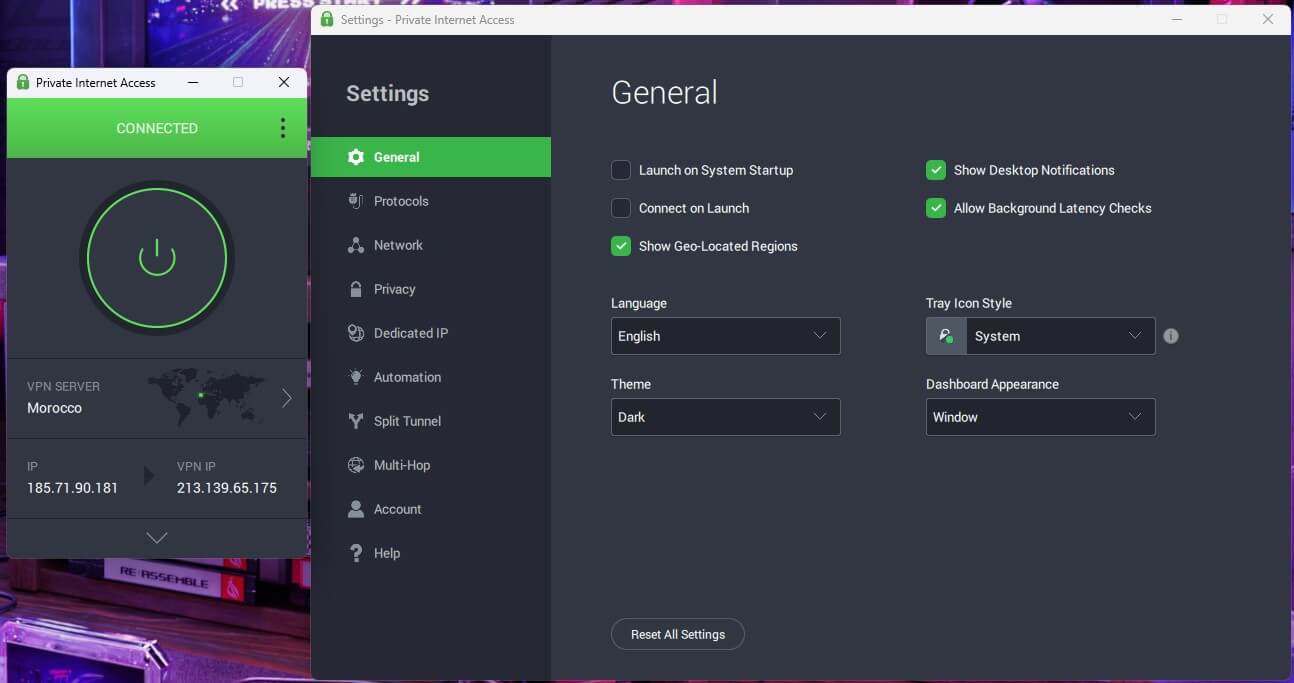This screenshot has height=683, width=1294.
Task: Switch to the Automation tab
Action: click(431, 377)
